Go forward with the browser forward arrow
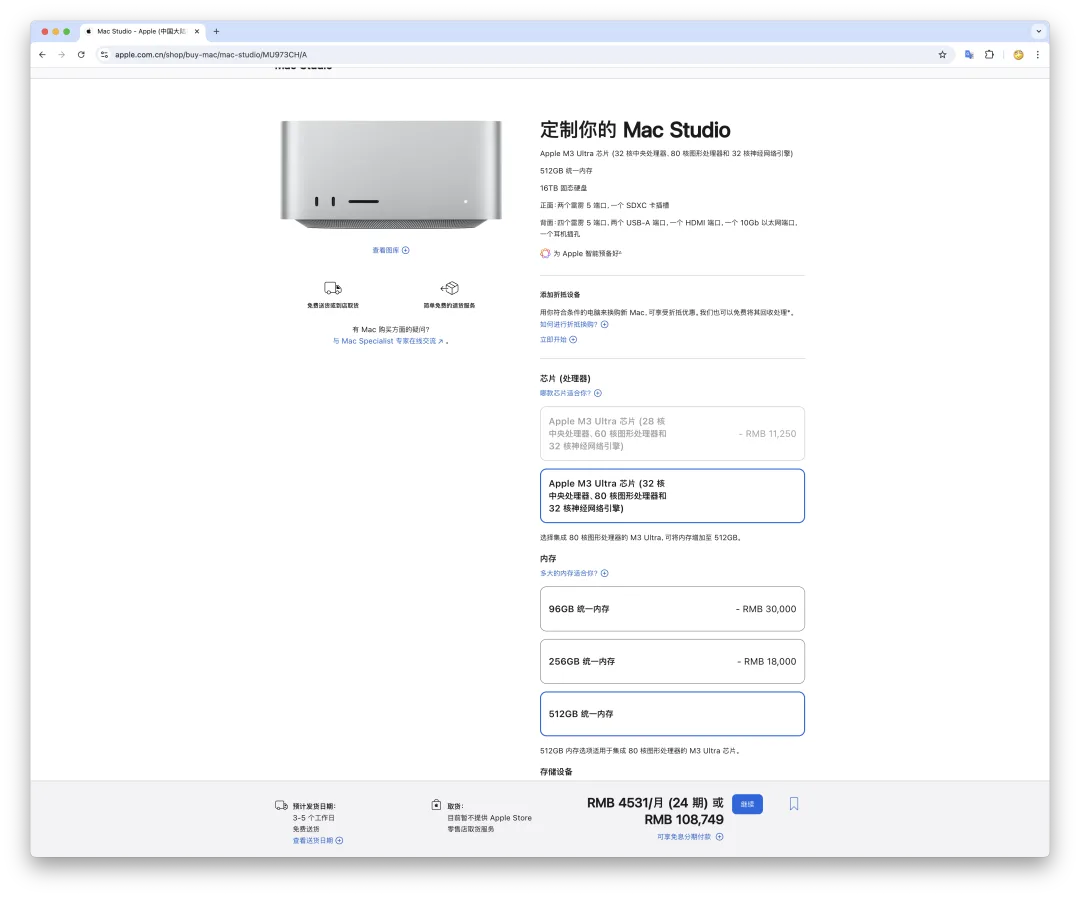Image resolution: width=1080 pixels, height=897 pixels. [x=61, y=54]
